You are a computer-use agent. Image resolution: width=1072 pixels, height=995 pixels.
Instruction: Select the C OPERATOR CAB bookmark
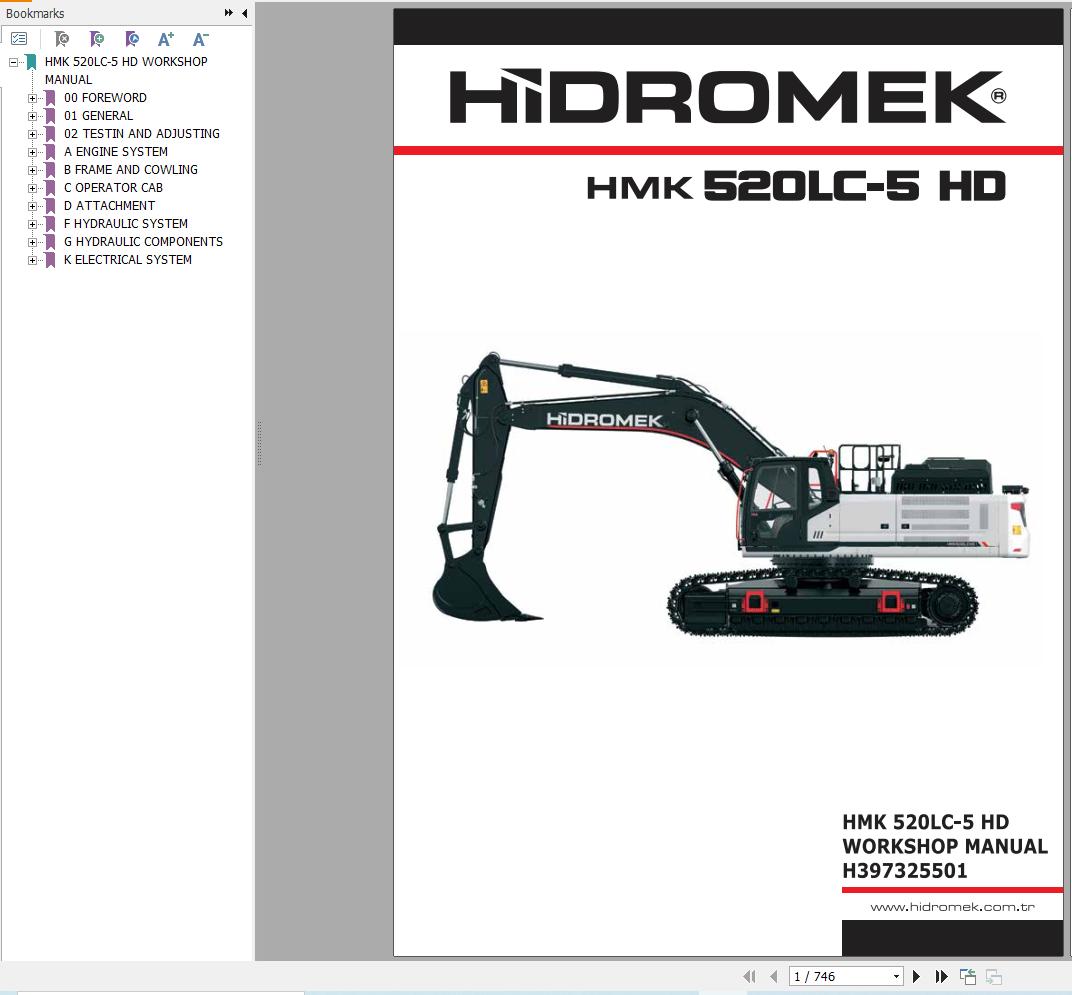113,187
